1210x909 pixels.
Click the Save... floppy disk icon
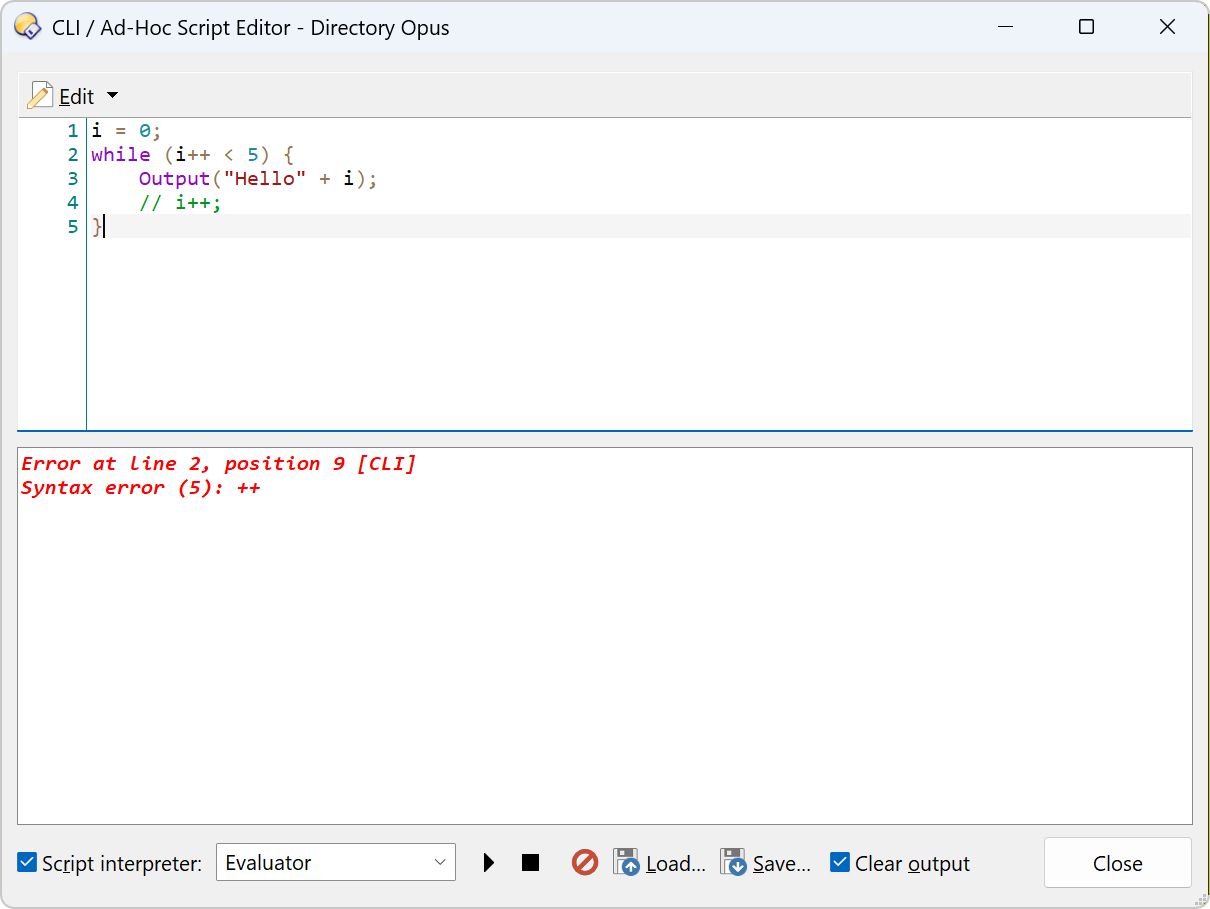[x=734, y=863]
